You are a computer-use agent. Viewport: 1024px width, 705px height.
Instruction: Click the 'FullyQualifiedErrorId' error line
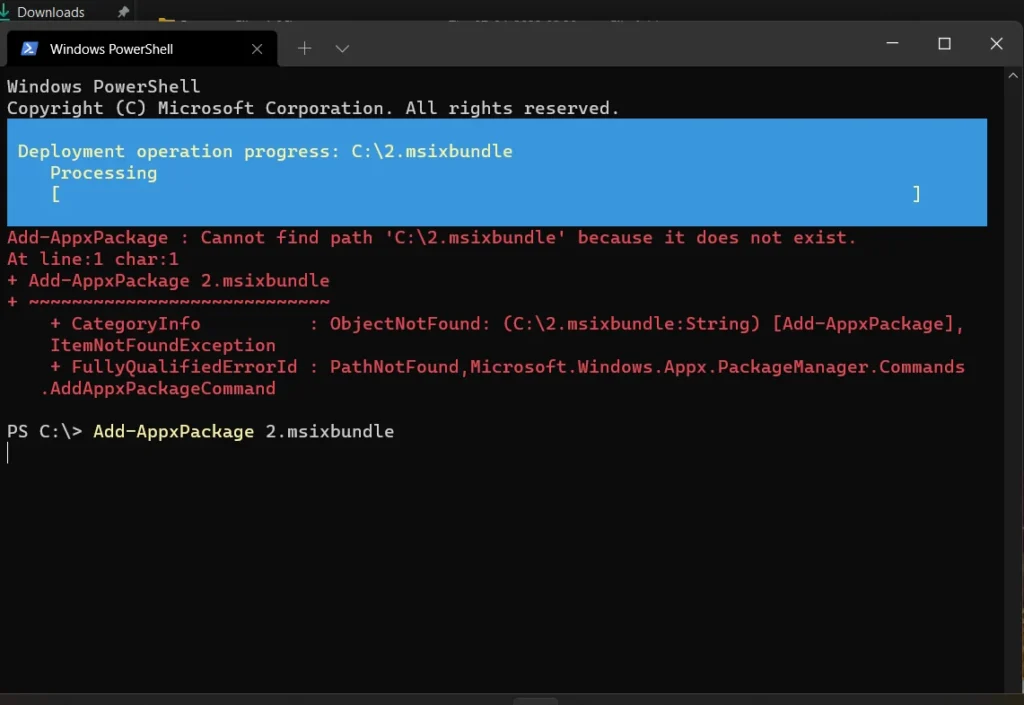pos(507,367)
